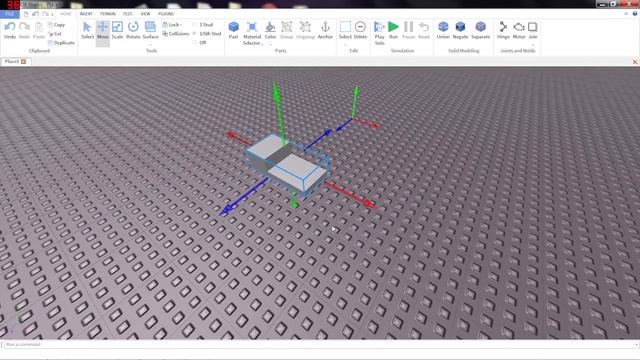Expand the Color dropdown arrow
Image resolution: width=640 pixels, height=360 pixels.
point(270,44)
